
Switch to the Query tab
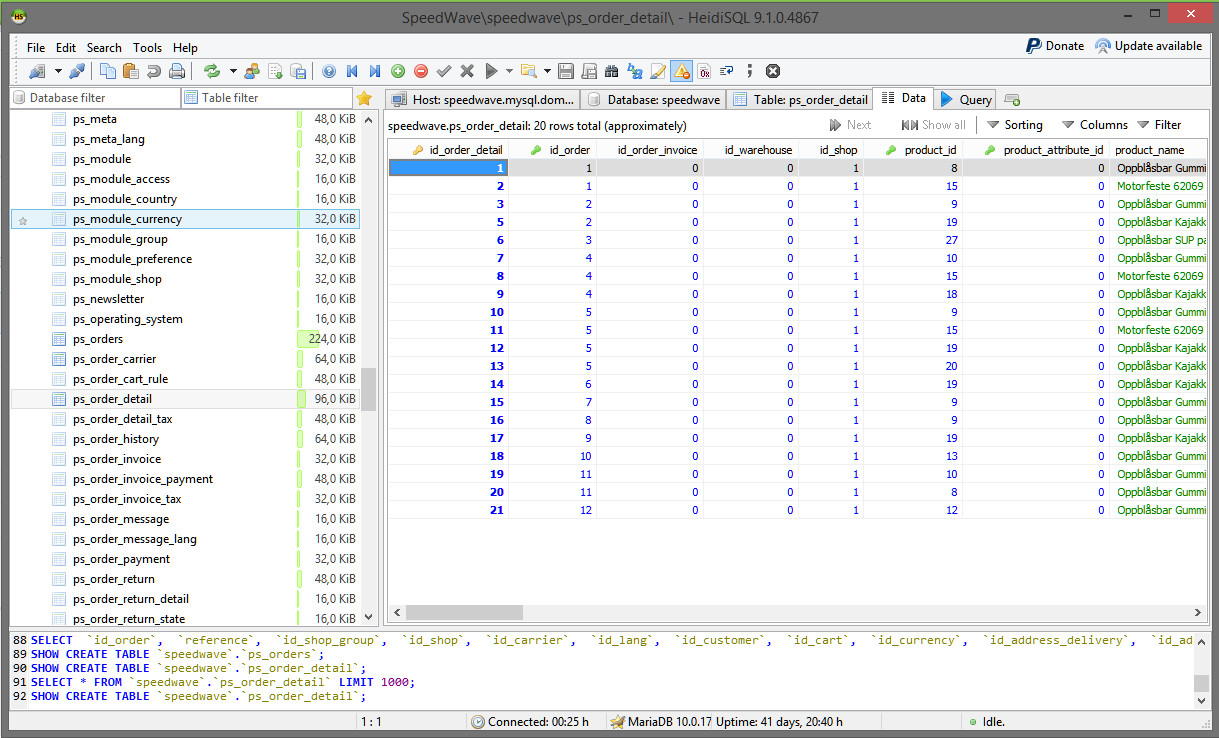pyautogui.click(x=966, y=99)
